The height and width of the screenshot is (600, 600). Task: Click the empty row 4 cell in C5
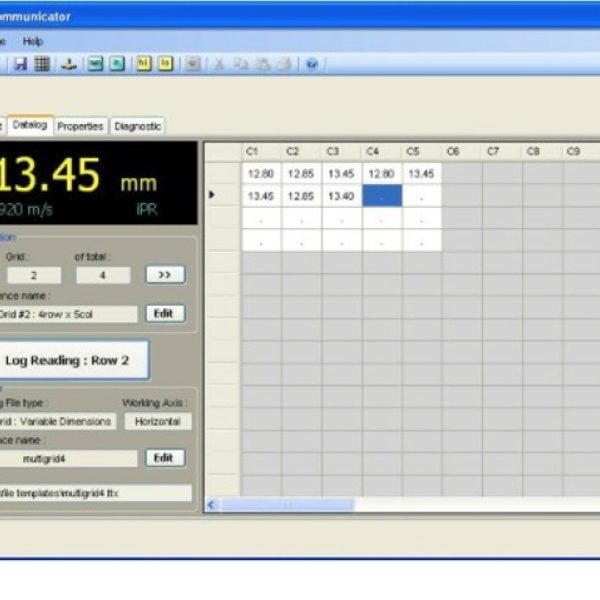[422, 240]
